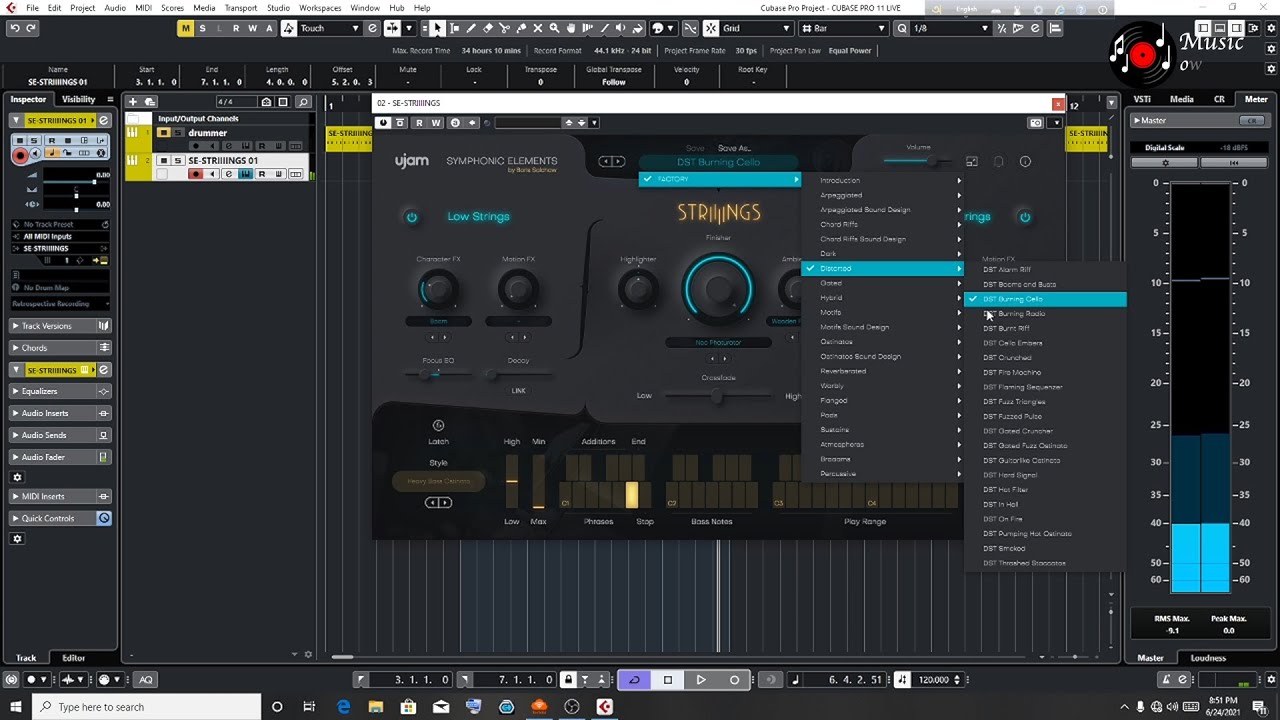This screenshot has width=1280, height=720.
Task: Open Microsoft Edge from the taskbar
Action: pos(343,707)
